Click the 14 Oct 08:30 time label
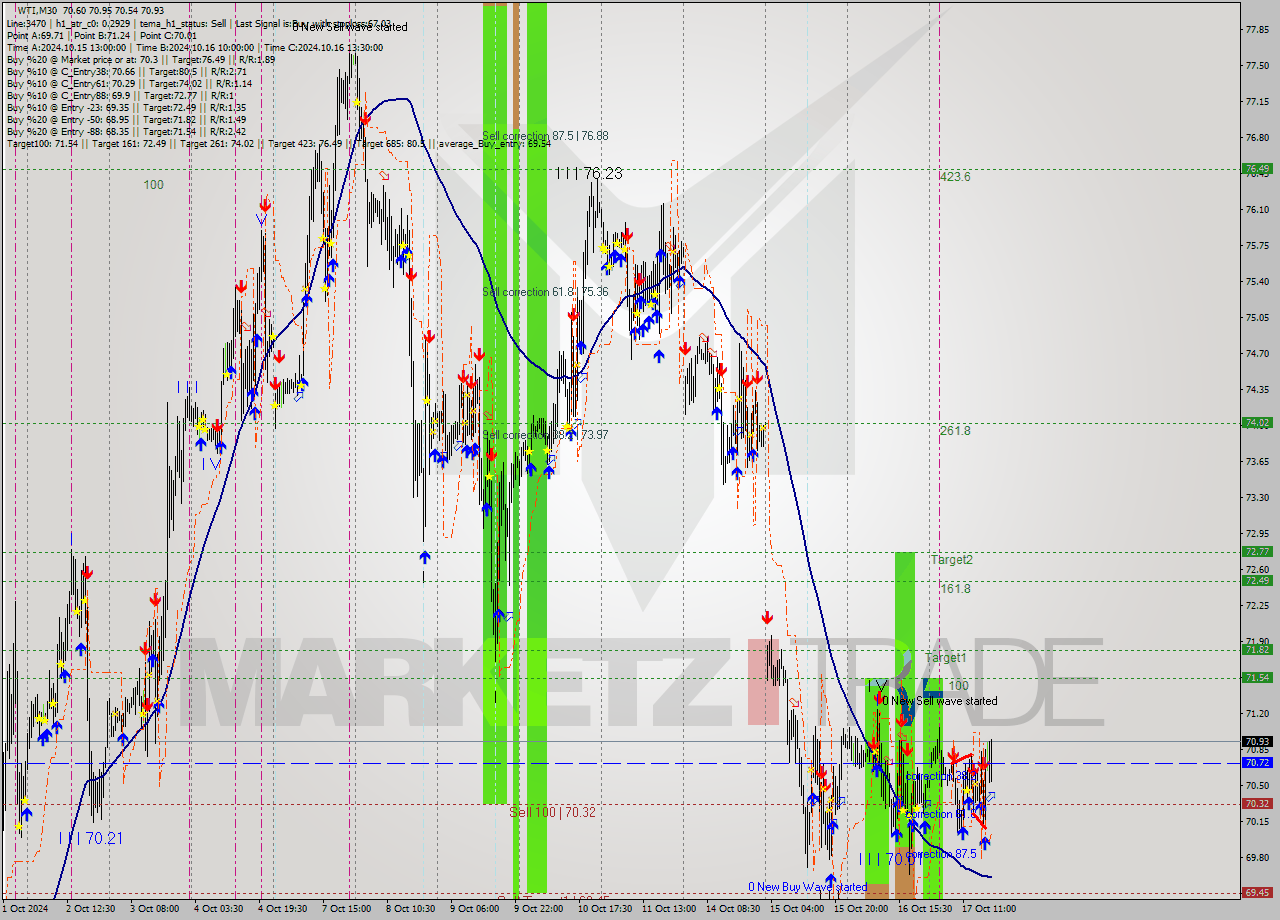This screenshot has height=920, width=1280. coord(735,909)
